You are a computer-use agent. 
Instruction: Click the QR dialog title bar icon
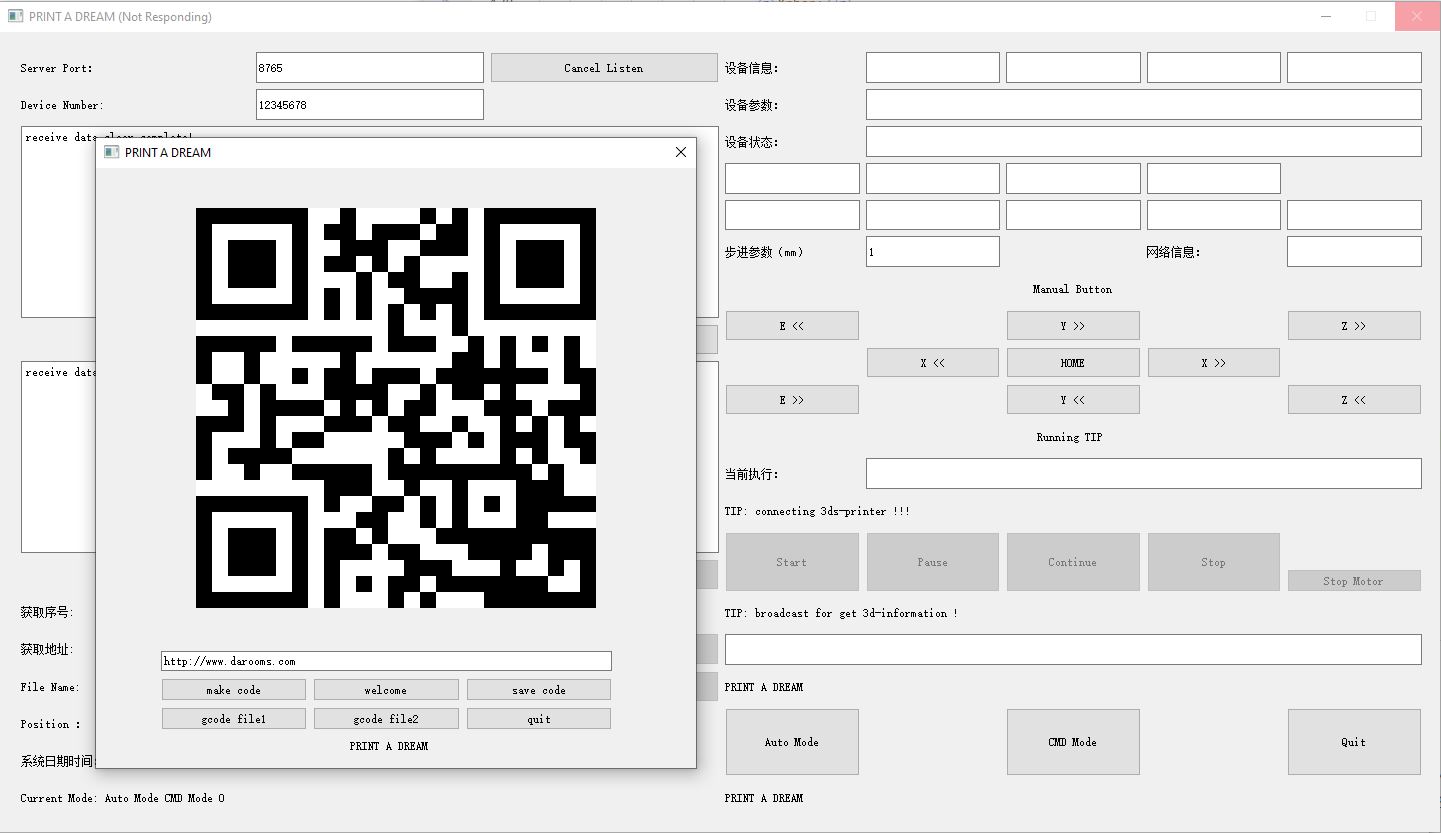pos(112,152)
